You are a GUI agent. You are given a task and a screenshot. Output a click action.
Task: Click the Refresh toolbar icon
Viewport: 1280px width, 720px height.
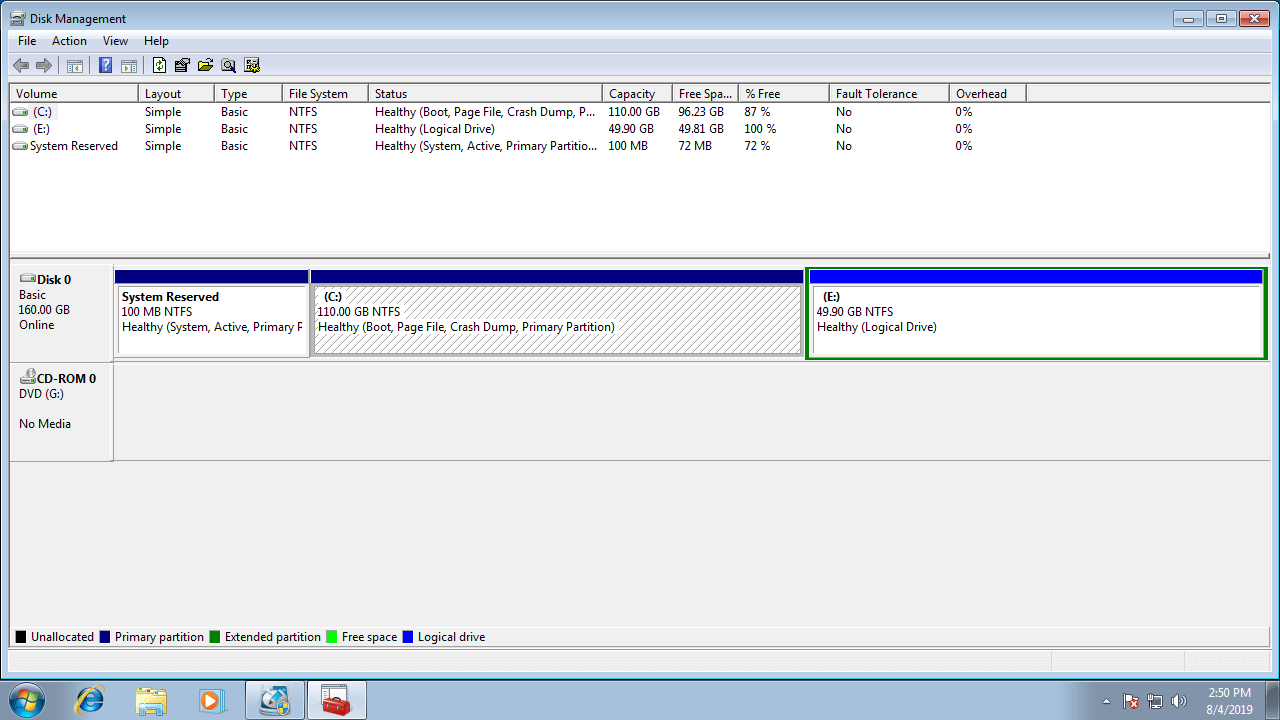pyautogui.click(x=159, y=66)
